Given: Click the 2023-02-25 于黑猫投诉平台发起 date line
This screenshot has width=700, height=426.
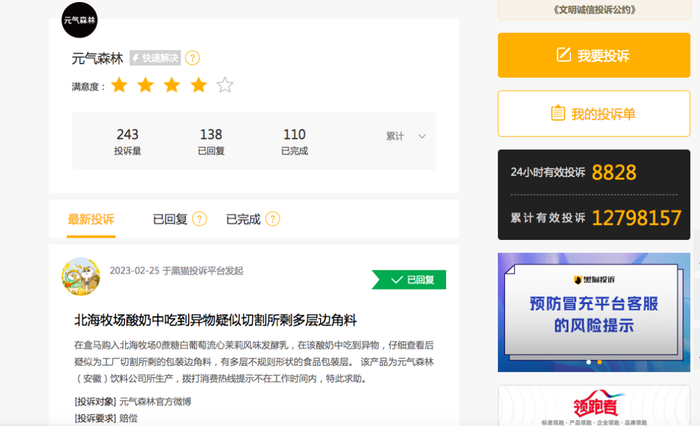Looking at the screenshot, I should (176, 271).
